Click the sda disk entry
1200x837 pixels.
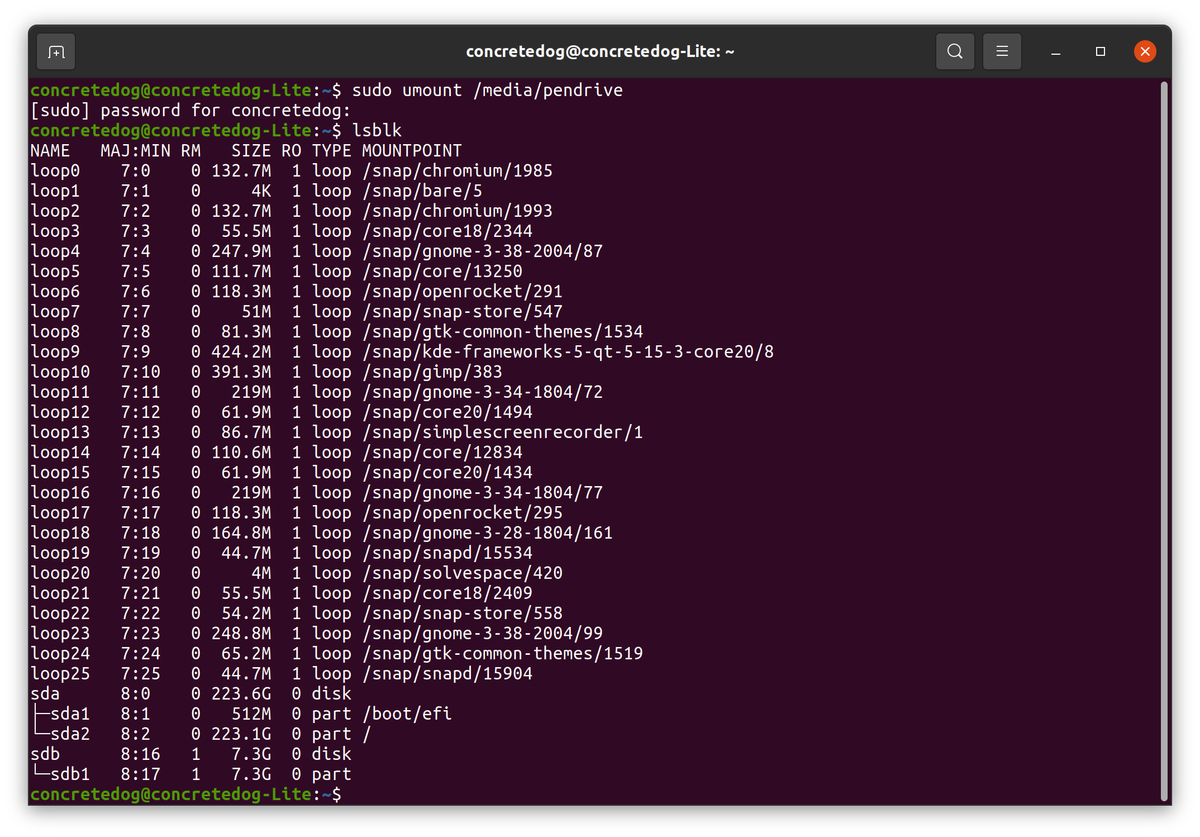44,693
